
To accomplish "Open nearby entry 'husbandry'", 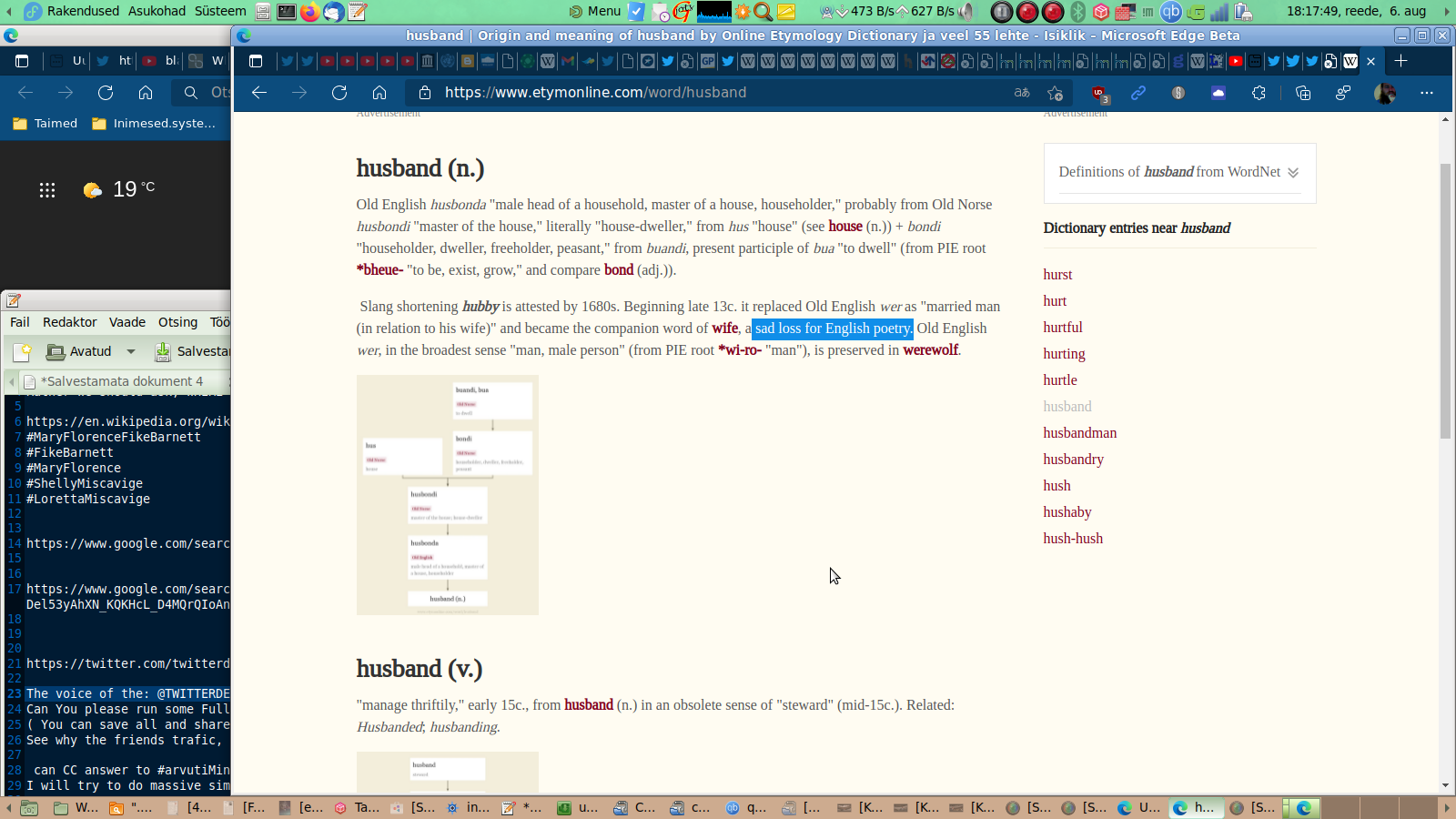I will pyautogui.click(x=1074, y=460).
